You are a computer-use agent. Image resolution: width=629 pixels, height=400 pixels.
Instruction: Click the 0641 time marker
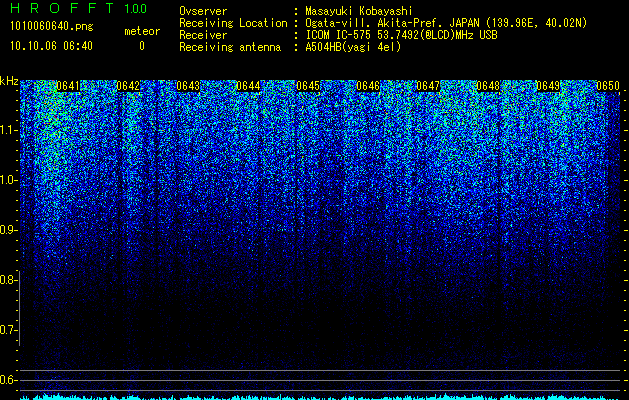pyautogui.click(x=68, y=86)
